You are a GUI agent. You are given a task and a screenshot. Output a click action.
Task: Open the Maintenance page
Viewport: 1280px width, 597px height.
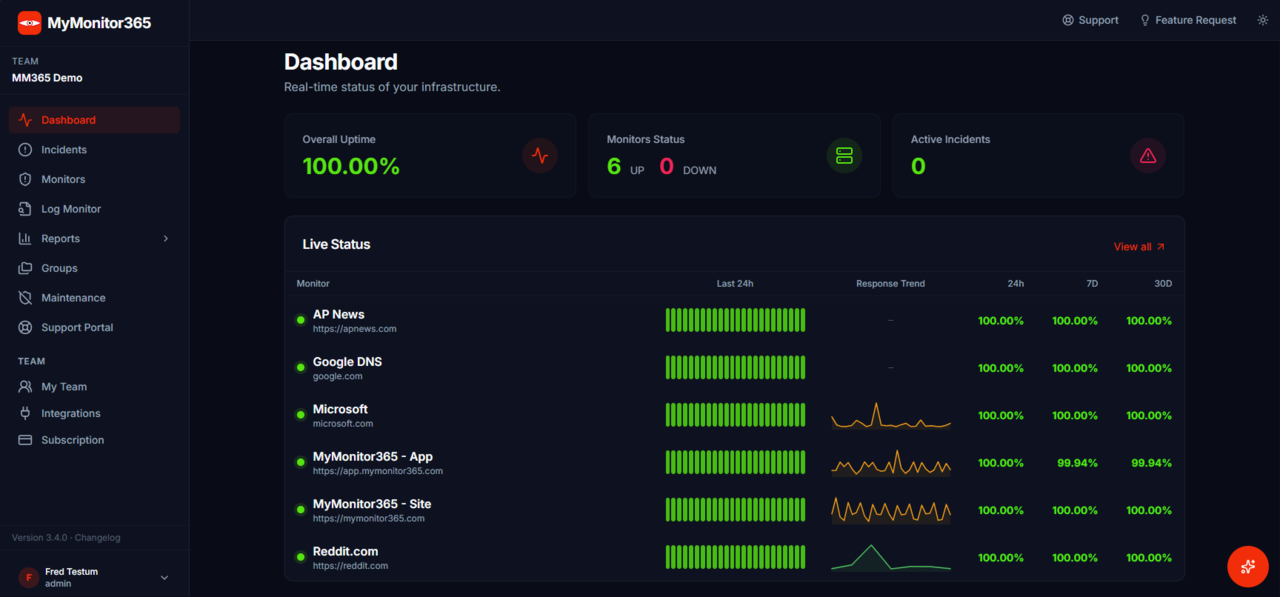(94, 298)
